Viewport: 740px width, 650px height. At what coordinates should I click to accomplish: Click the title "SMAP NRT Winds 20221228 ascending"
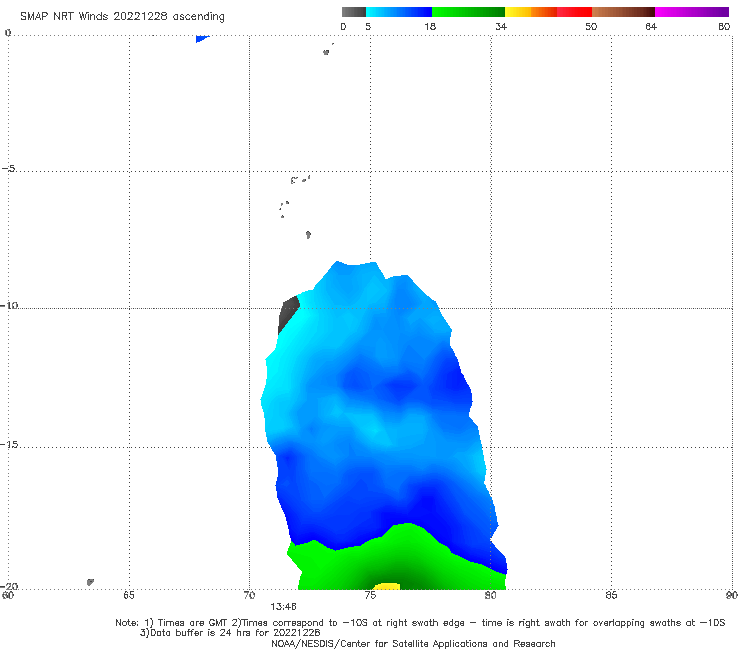click(x=122, y=17)
